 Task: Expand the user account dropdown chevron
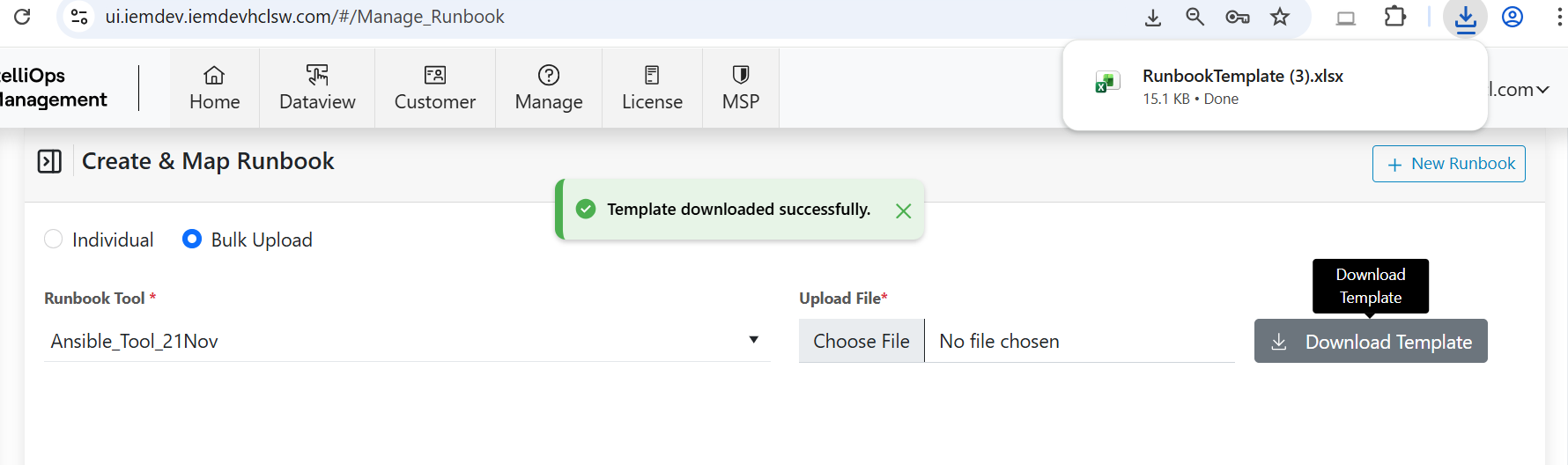coord(1542,90)
